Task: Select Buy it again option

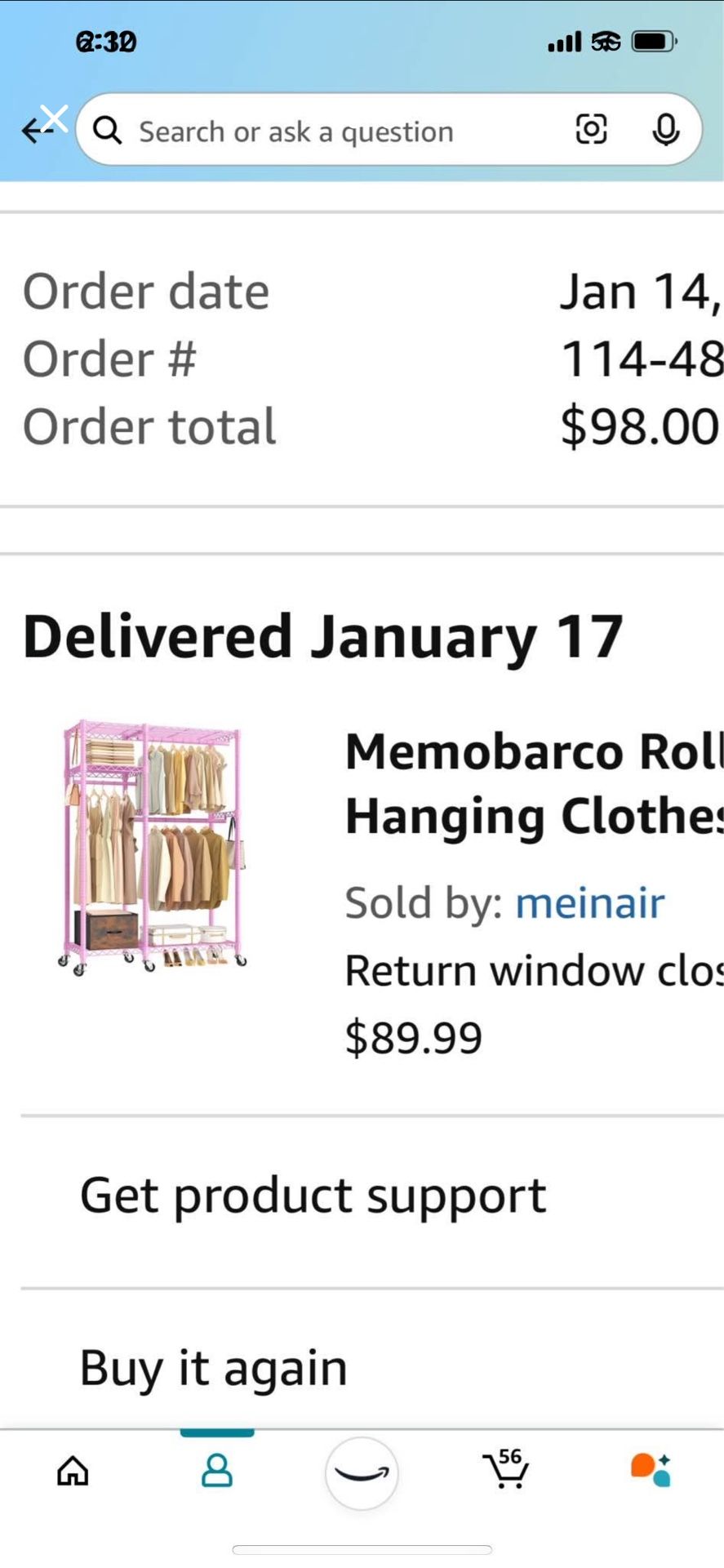Action: (x=214, y=1368)
